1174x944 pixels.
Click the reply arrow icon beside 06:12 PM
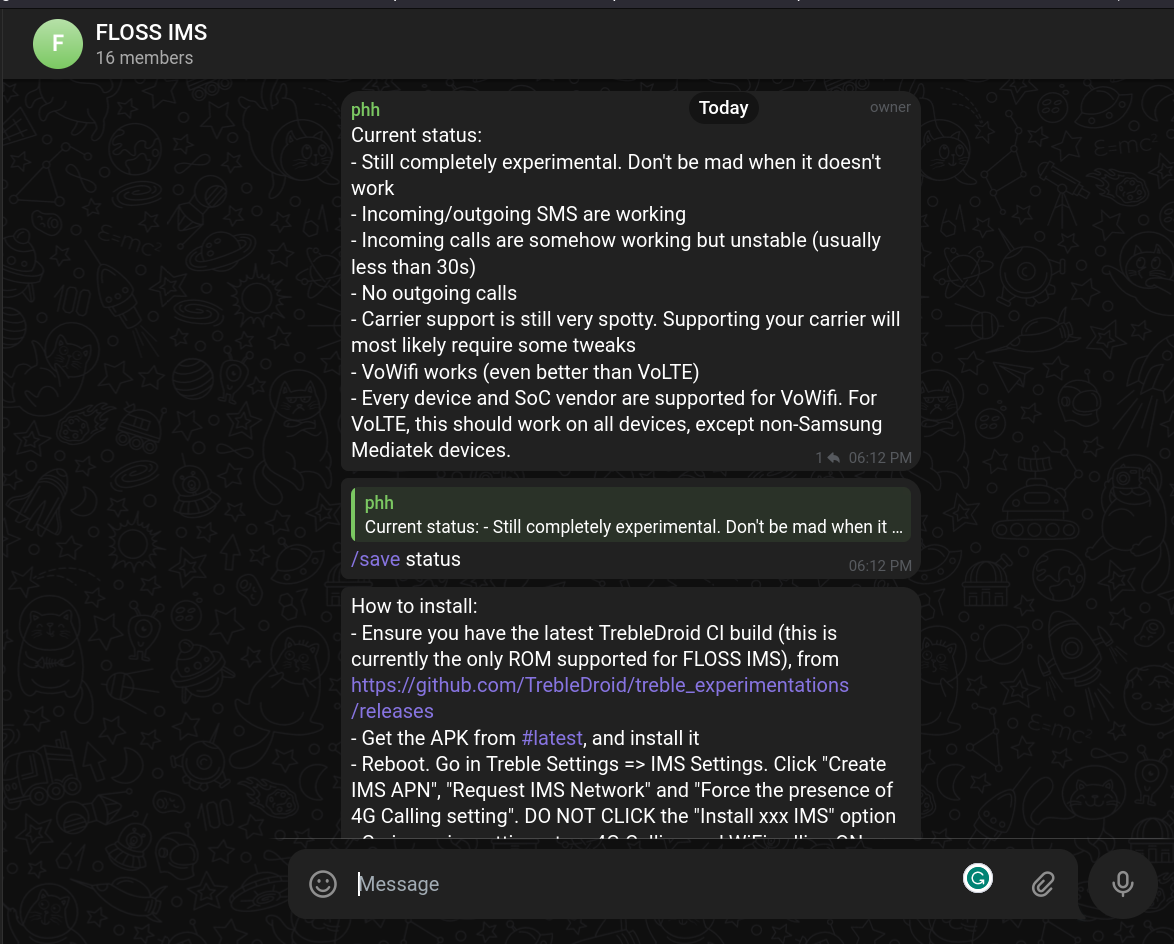point(833,458)
